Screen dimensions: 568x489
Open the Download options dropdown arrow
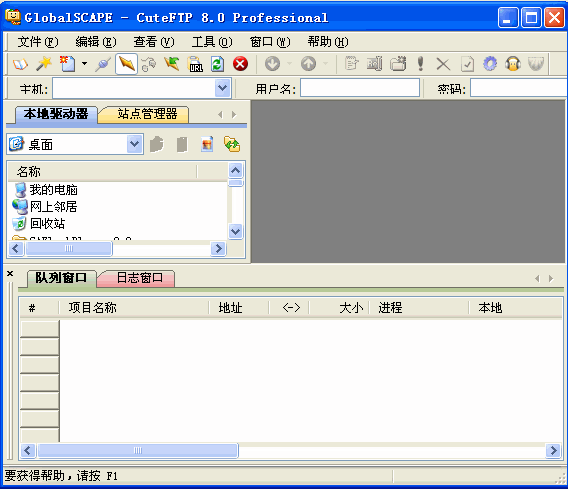[x=289, y=64]
